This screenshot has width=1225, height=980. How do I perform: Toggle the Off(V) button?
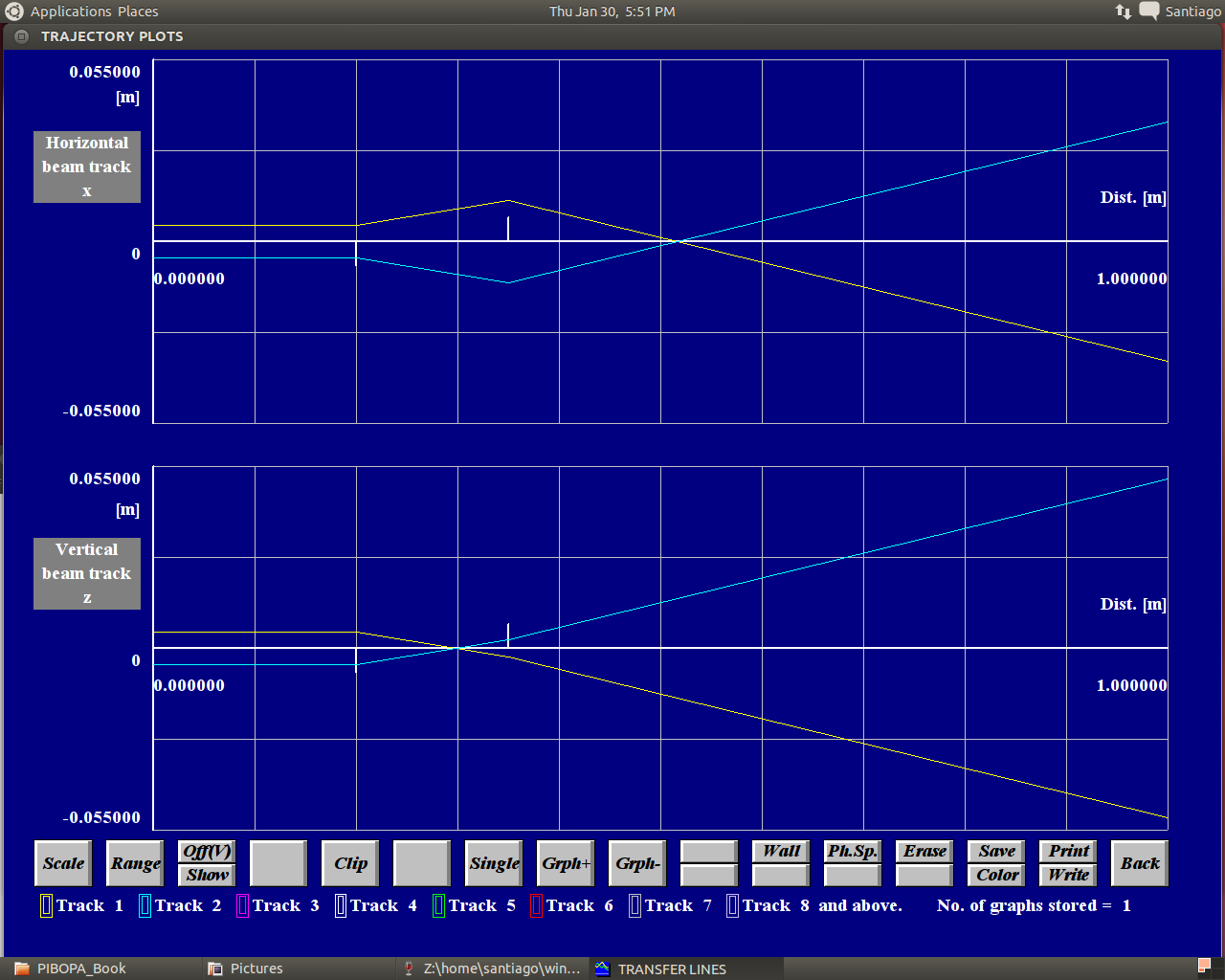pos(207,852)
